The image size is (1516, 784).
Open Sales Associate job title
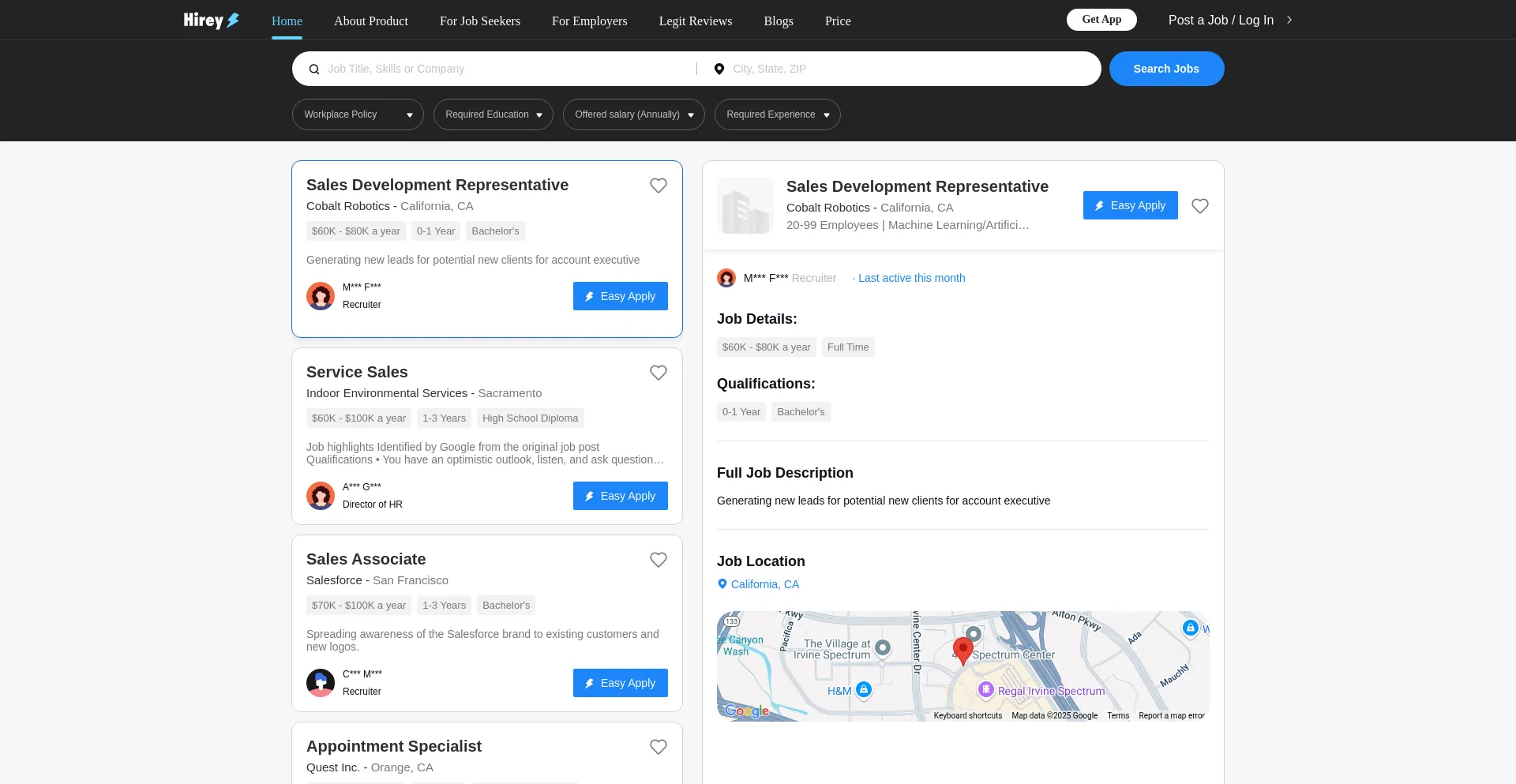pyautogui.click(x=366, y=559)
